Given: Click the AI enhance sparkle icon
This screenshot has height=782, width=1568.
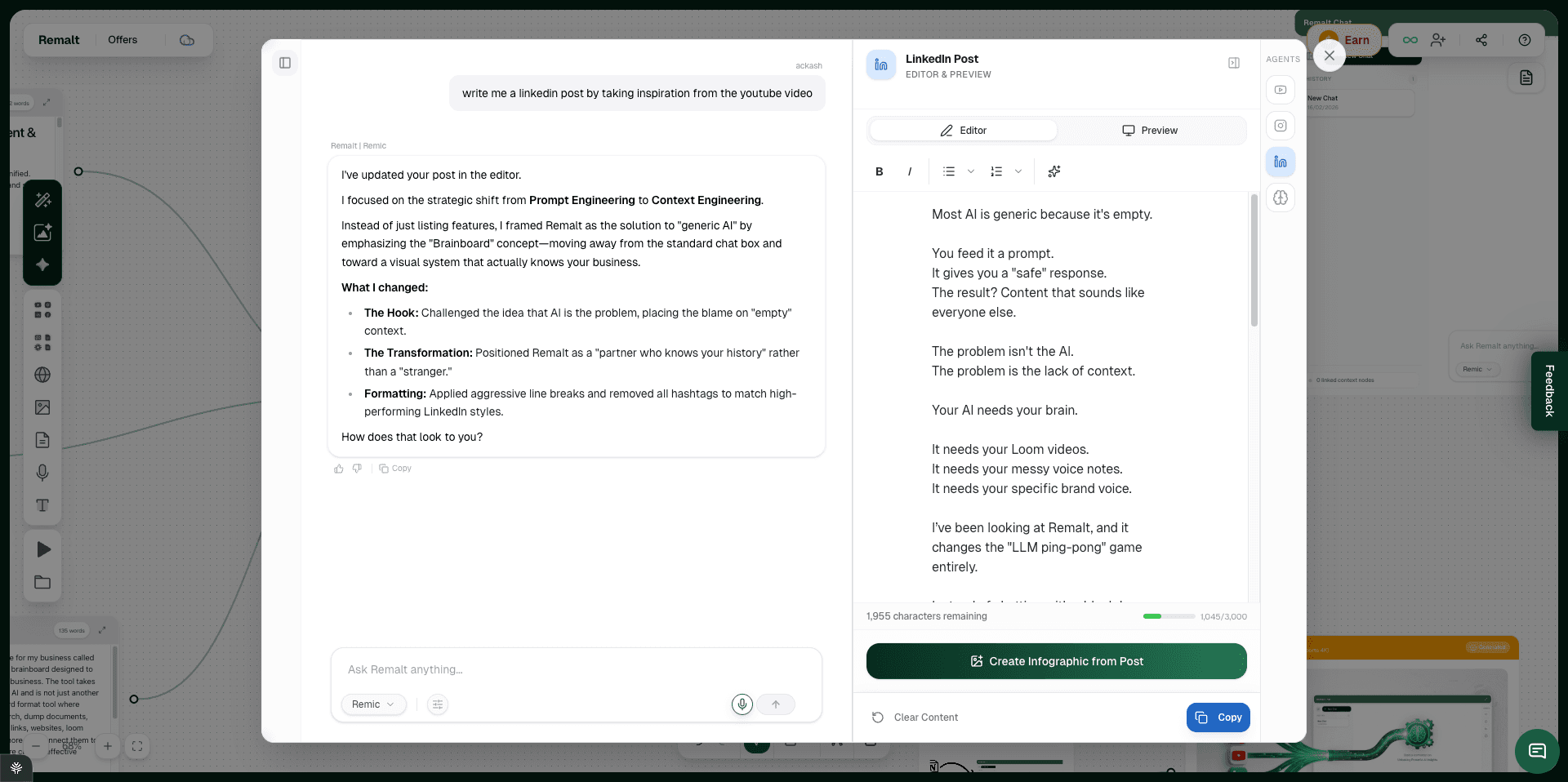Looking at the screenshot, I should [1054, 171].
